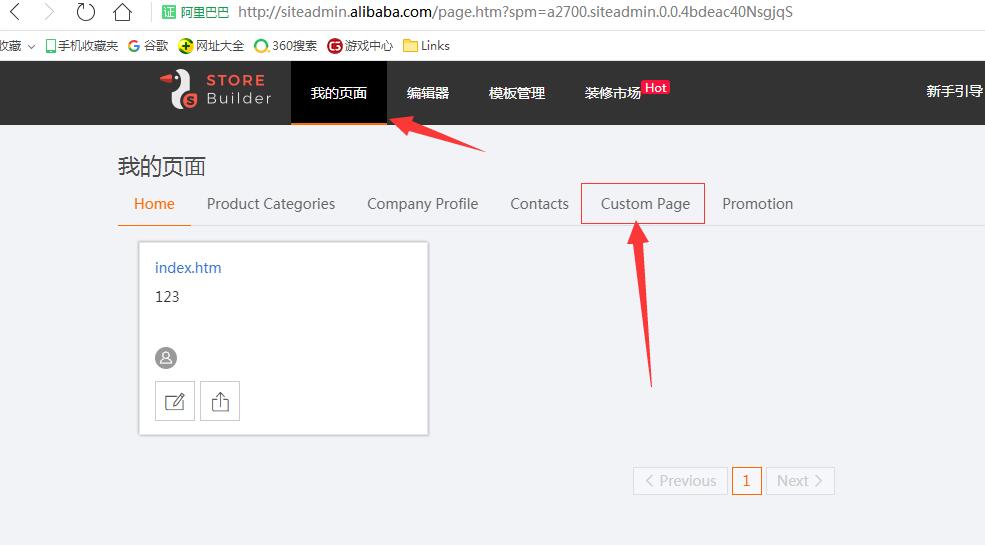985x545 pixels.
Task: Open the Links bookmark folder
Action: coord(426,46)
